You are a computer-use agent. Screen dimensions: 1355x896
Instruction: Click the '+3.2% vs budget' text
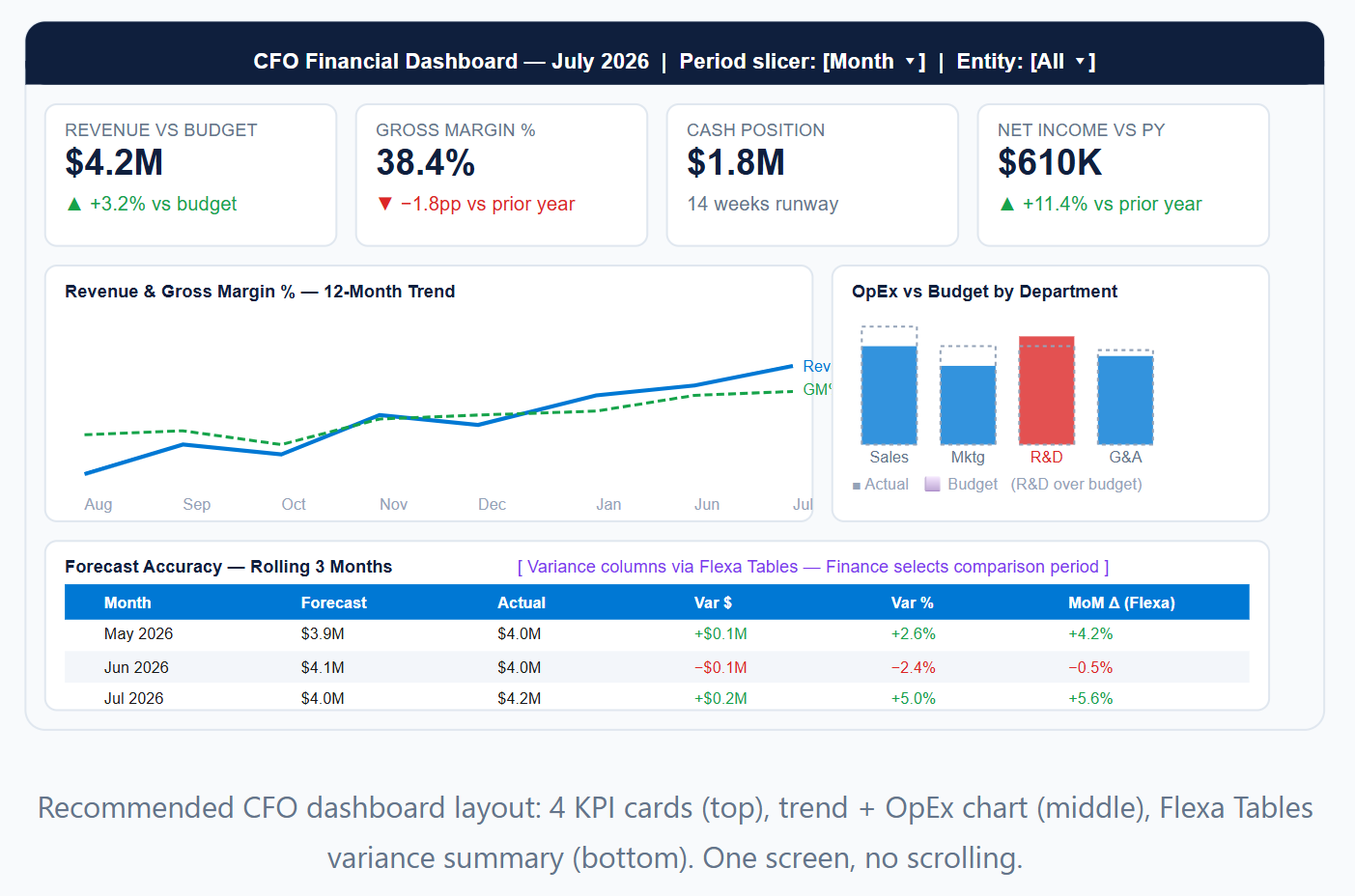click(163, 204)
